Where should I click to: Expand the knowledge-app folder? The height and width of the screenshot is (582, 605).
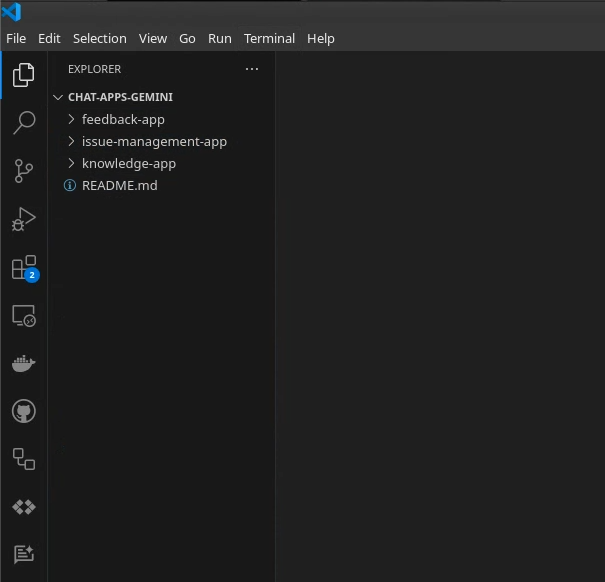128,163
